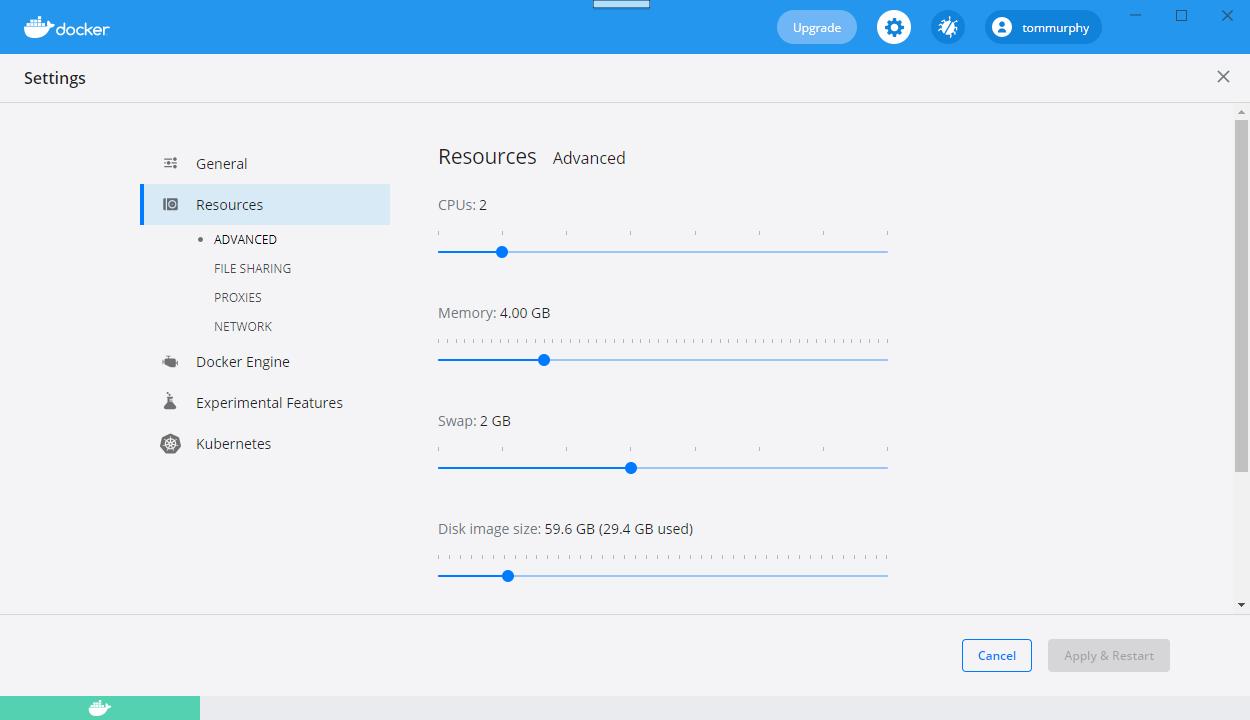The width and height of the screenshot is (1250, 720).
Task: Select the Resources section in sidebar
Action: coord(229,205)
